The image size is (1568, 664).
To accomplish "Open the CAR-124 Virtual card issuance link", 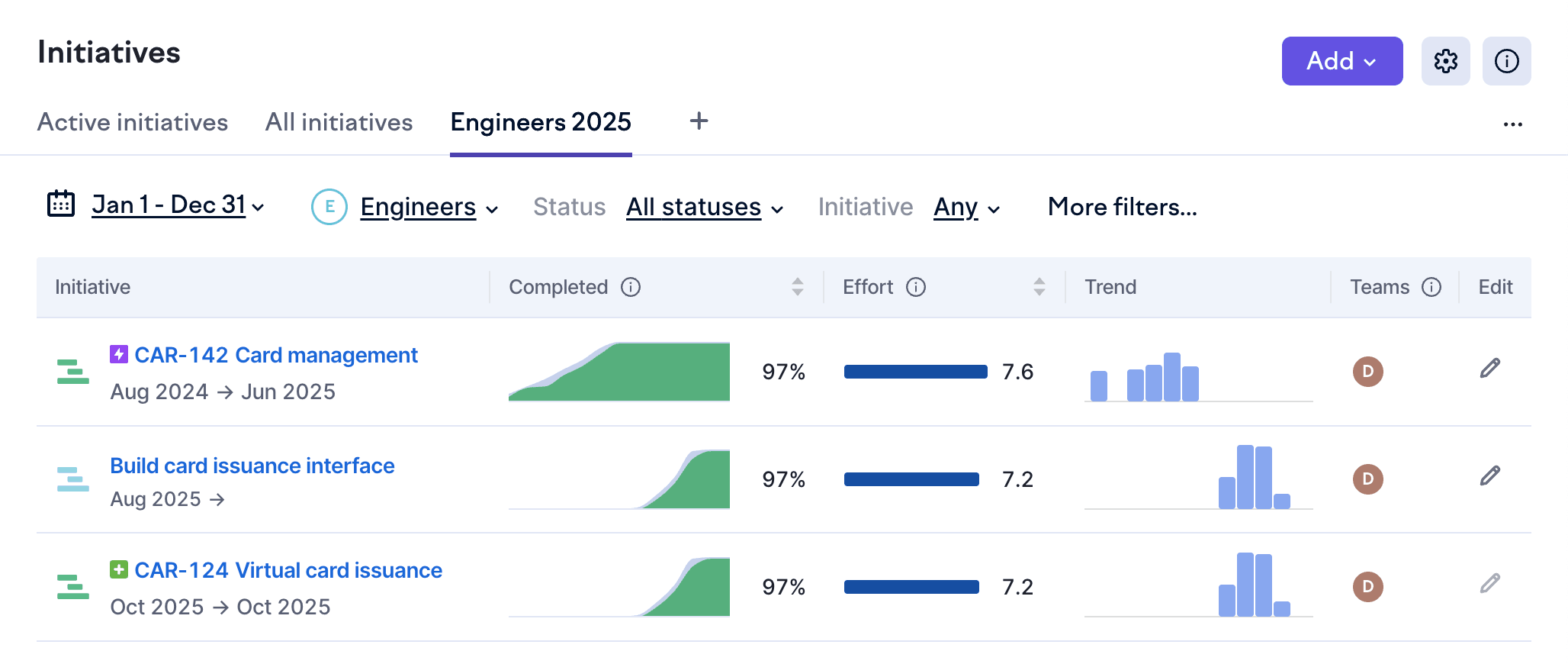I will tap(288, 570).
